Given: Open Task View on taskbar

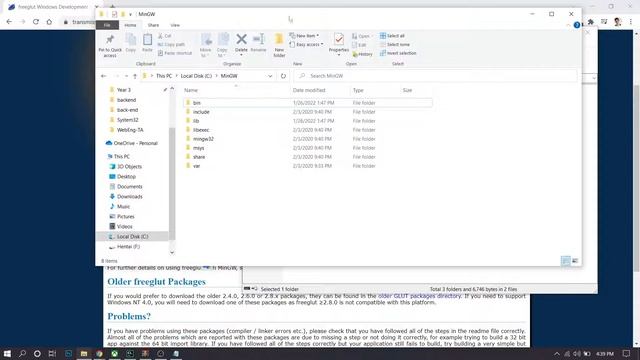Looking at the screenshot, I should click(52, 353).
